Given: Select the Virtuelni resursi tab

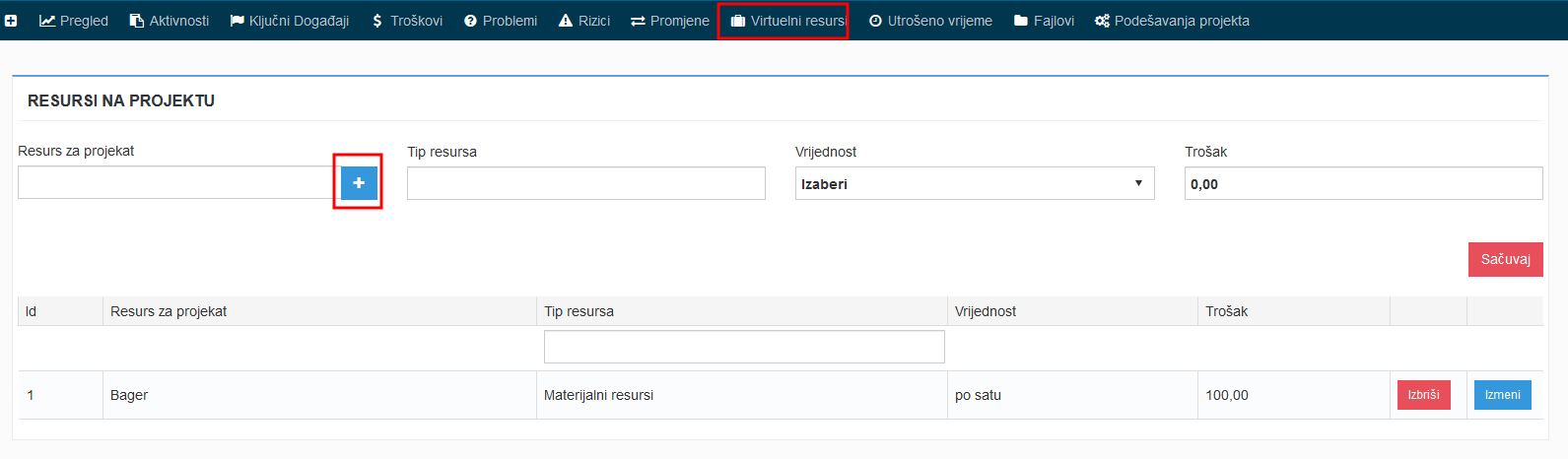Looking at the screenshot, I should pos(787,21).
